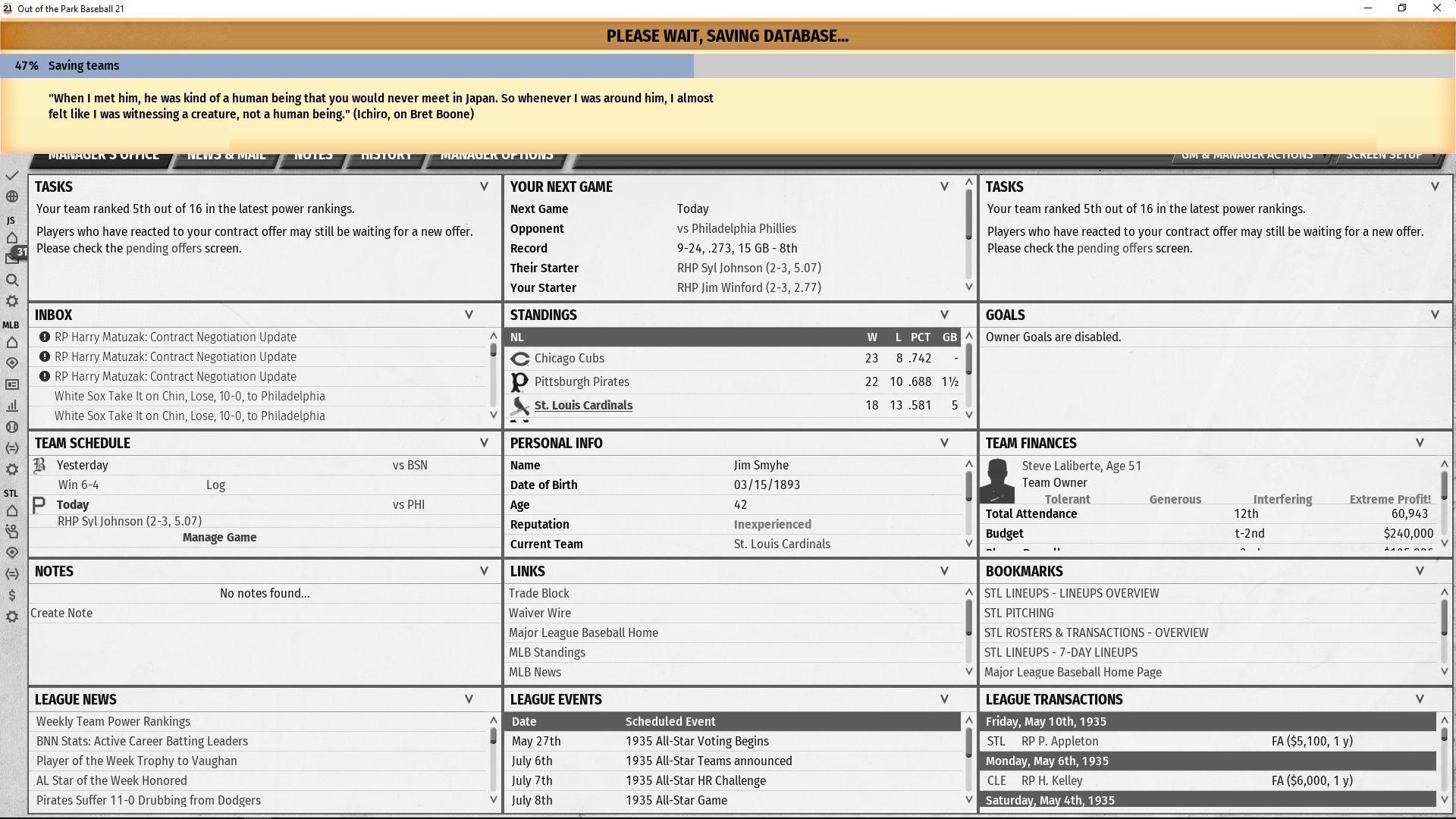This screenshot has width=1456, height=819.
Task: Collapse the Inbox panel chevron
Action: pos(469,315)
